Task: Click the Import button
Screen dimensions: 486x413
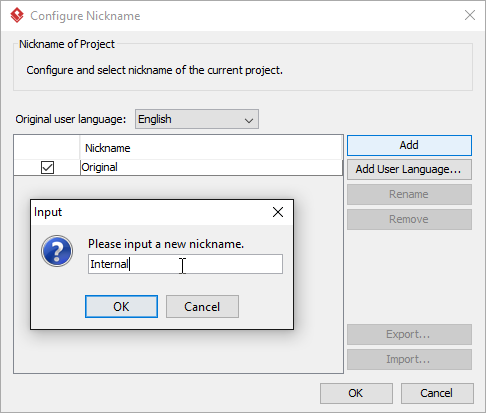Action: tap(409, 359)
